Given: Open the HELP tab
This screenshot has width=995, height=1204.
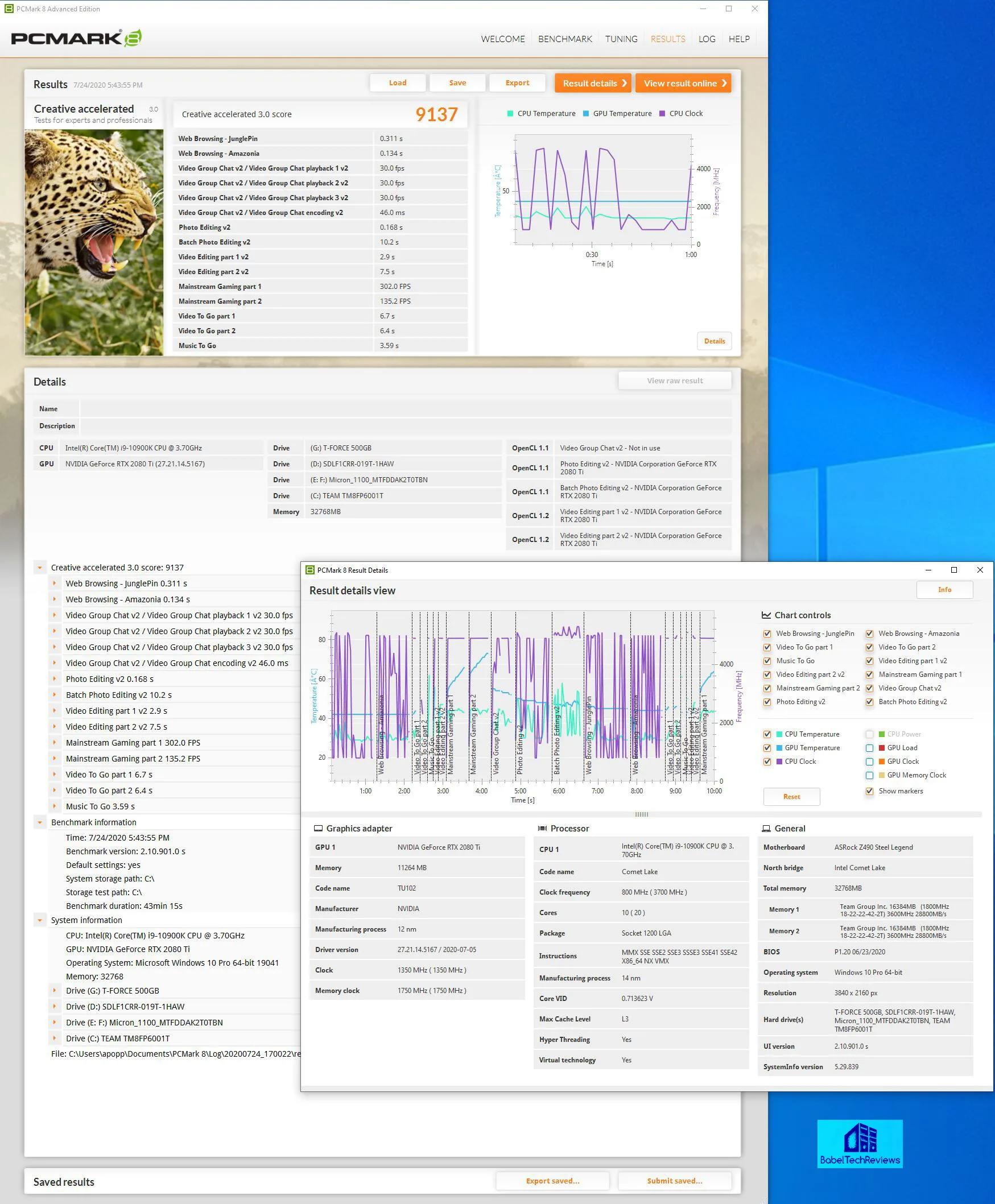Looking at the screenshot, I should click(x=739, y=39).
